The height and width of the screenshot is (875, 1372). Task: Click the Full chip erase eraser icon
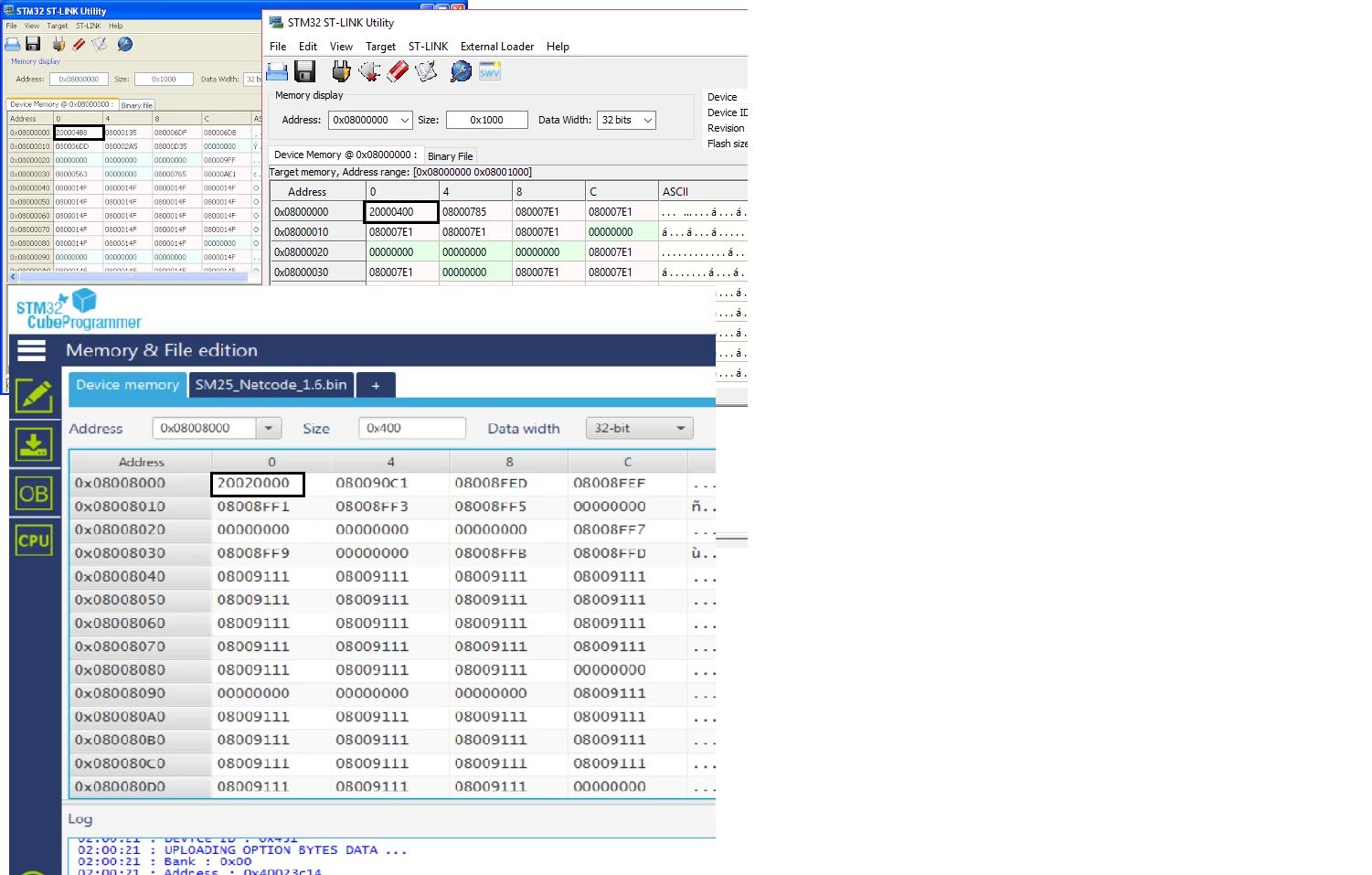pos(398,71)
